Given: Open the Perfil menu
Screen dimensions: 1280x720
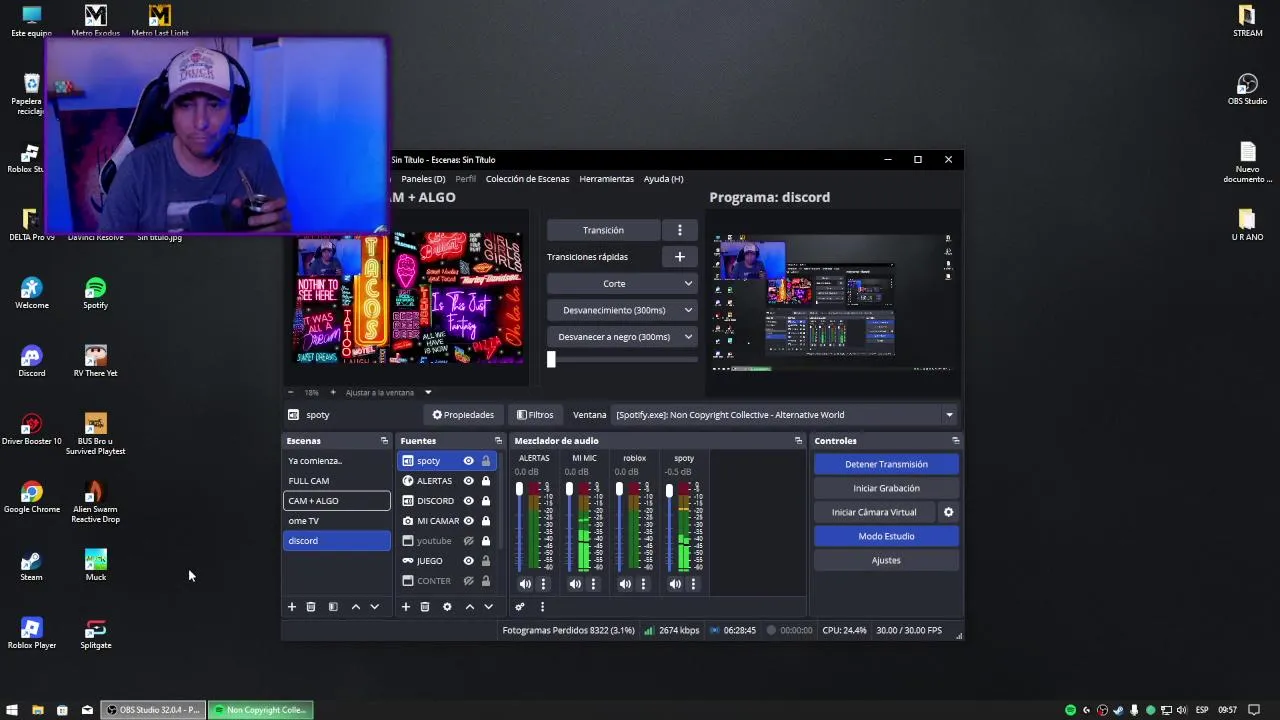Looking at the screenshot, I should (x=466, y=179).
